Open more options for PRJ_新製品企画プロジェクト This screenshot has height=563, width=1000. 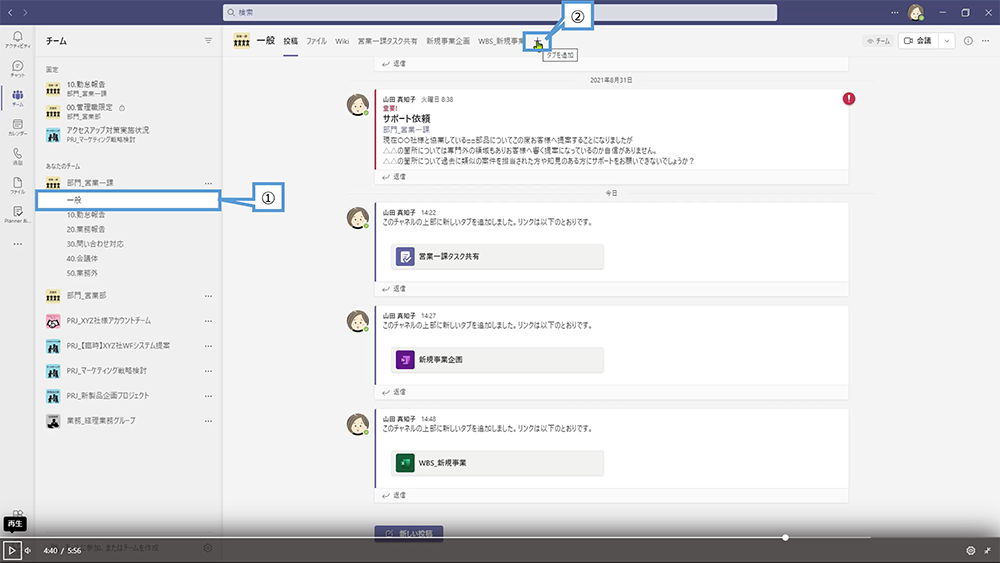[208, 397]
